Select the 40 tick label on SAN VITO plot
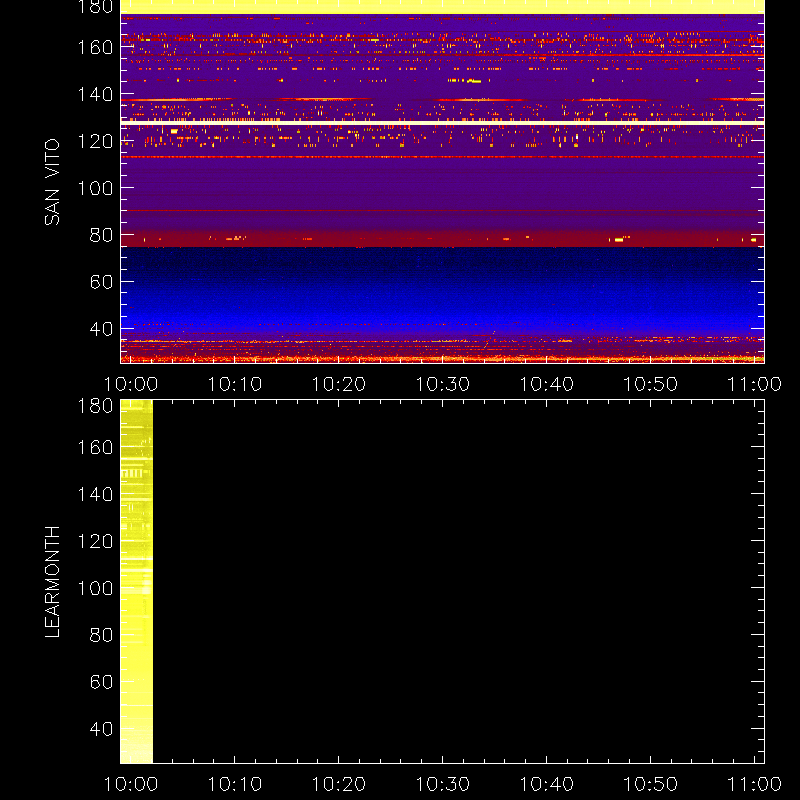 pyautogui.click(x=101, y=329)
